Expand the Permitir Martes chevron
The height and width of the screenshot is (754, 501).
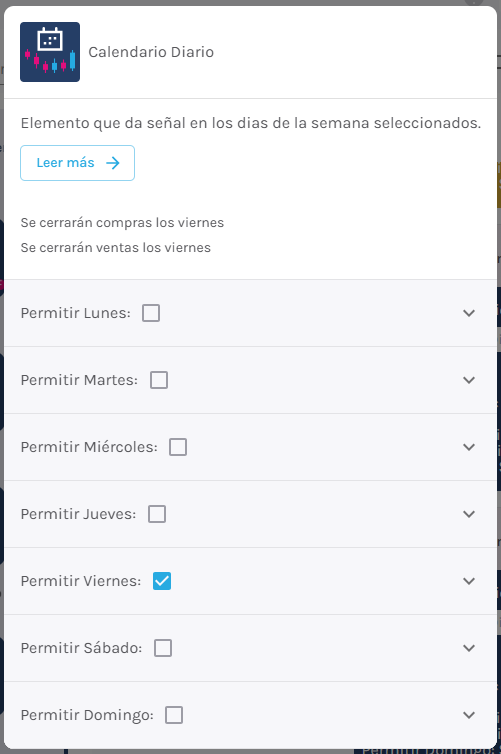469,380
